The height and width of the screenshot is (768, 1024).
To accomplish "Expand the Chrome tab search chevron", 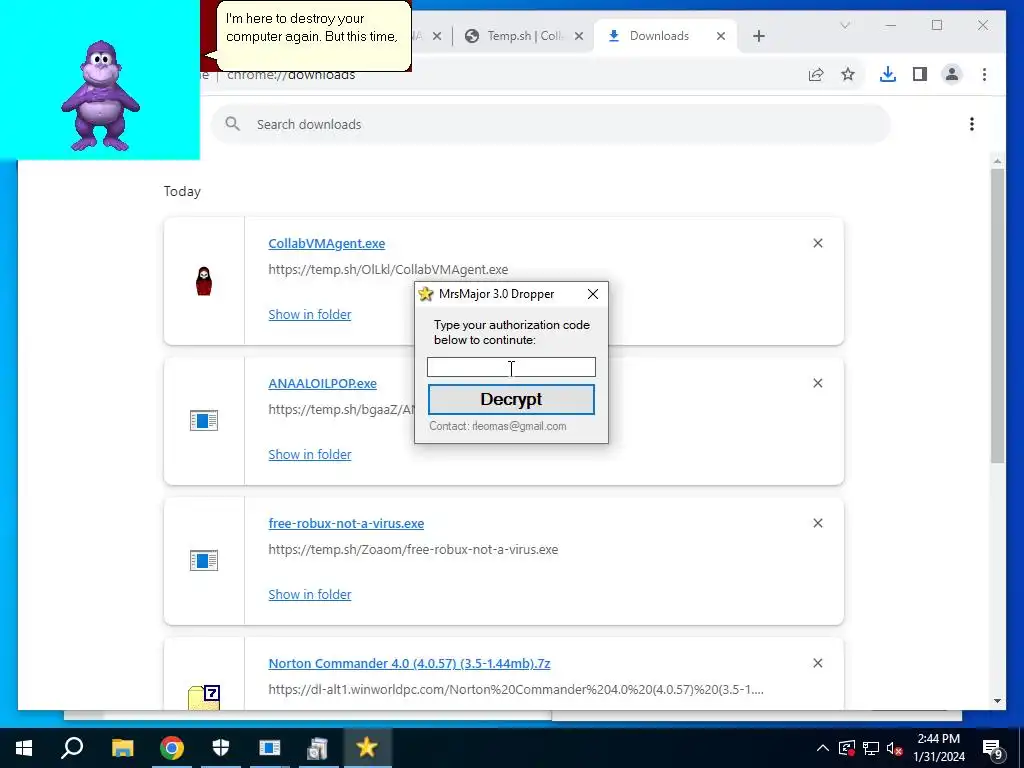I will (844, 25).
